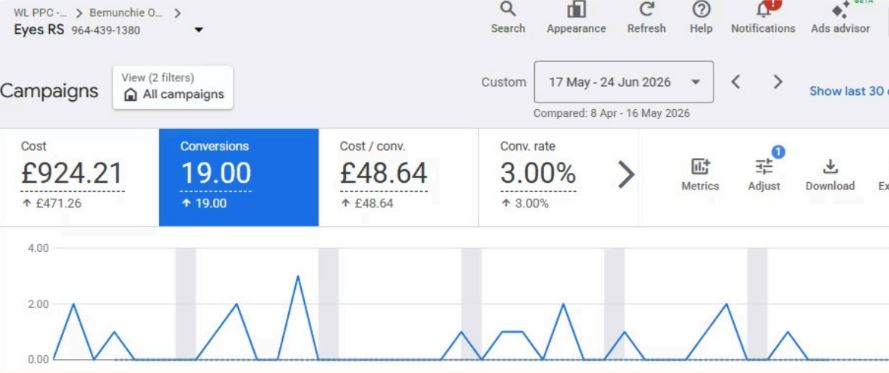
Task: Open the Help question mark icon
Action: [701, 10]
